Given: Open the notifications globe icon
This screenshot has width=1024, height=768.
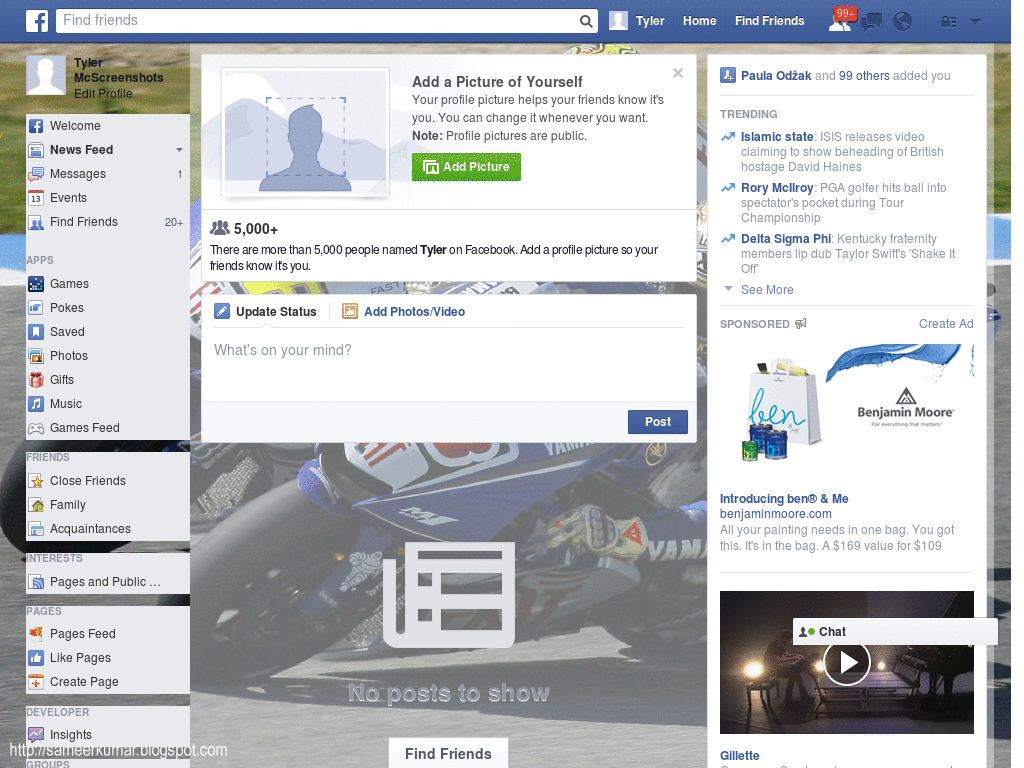Looking at the screenshot, I should point(903,22).
